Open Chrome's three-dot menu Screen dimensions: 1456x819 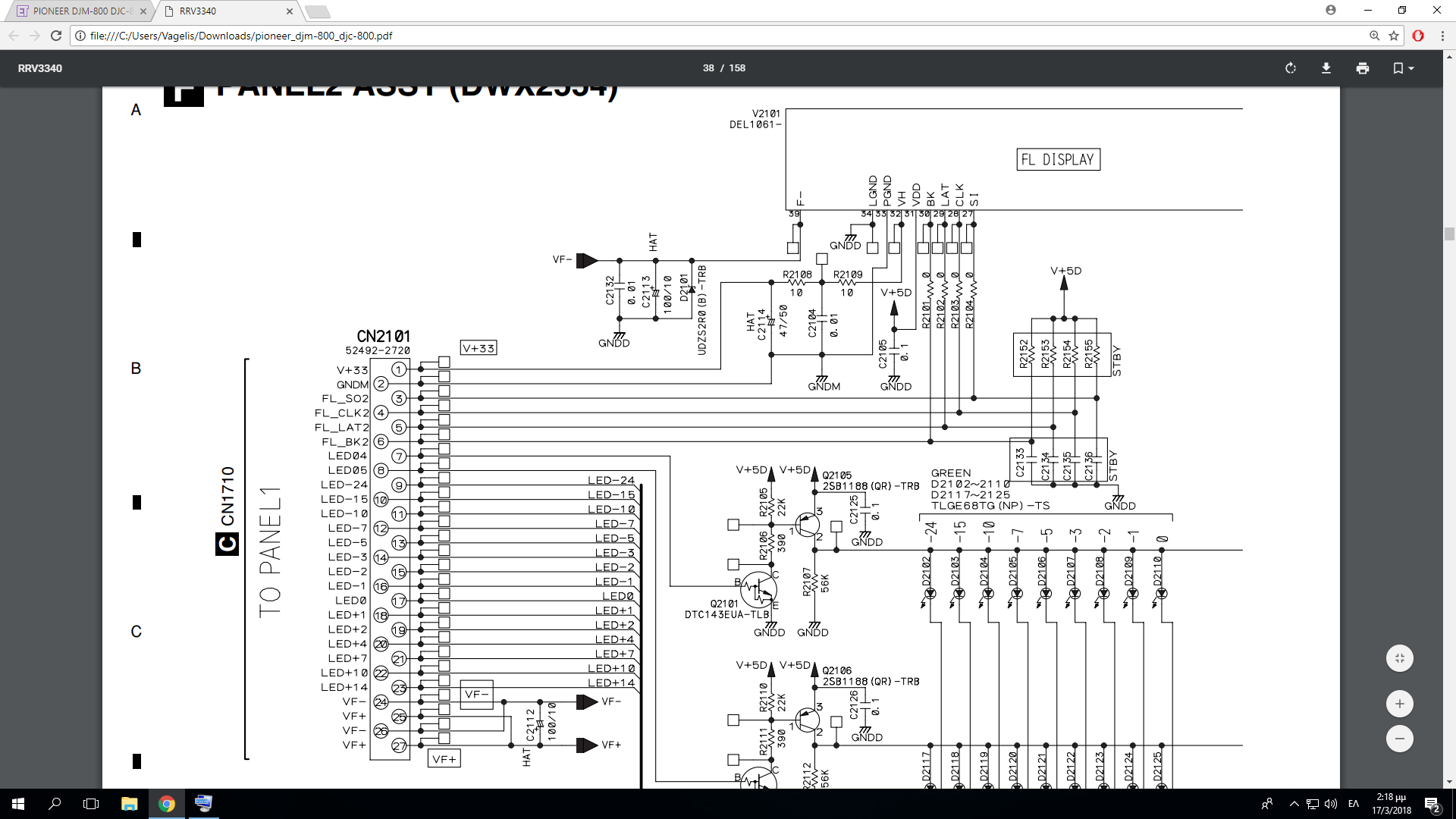(1442, 36)
